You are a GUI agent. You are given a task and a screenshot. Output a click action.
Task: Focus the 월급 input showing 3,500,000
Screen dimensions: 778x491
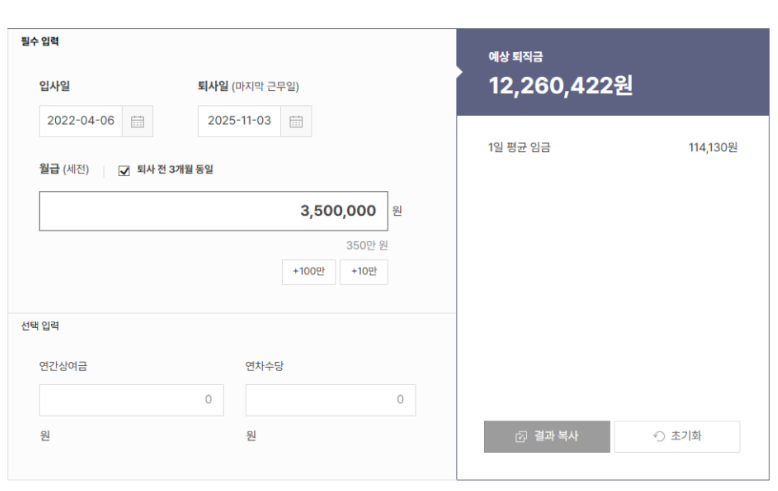(213, 211)
